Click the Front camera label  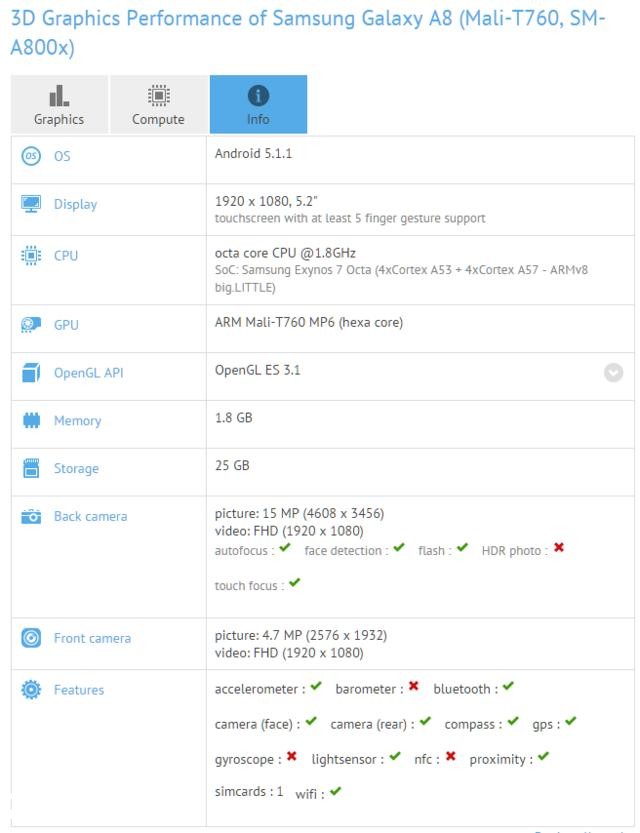pos(92,638)
